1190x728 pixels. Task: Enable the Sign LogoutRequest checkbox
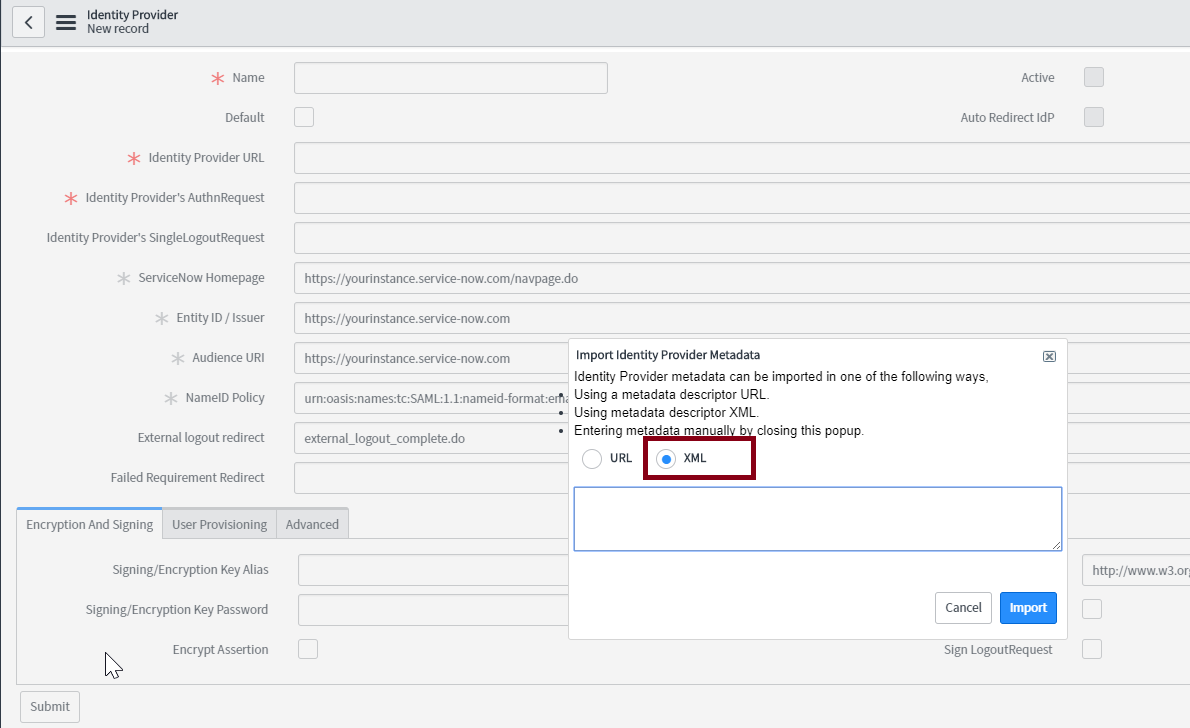coord(1092,649)
